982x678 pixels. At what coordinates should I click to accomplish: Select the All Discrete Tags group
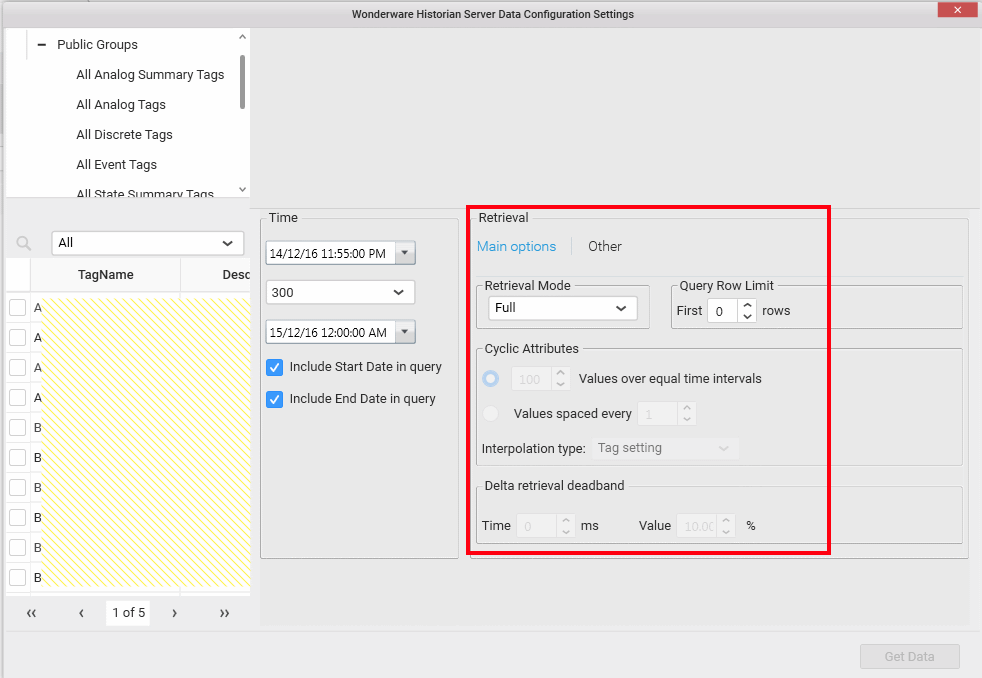[124, 135]
